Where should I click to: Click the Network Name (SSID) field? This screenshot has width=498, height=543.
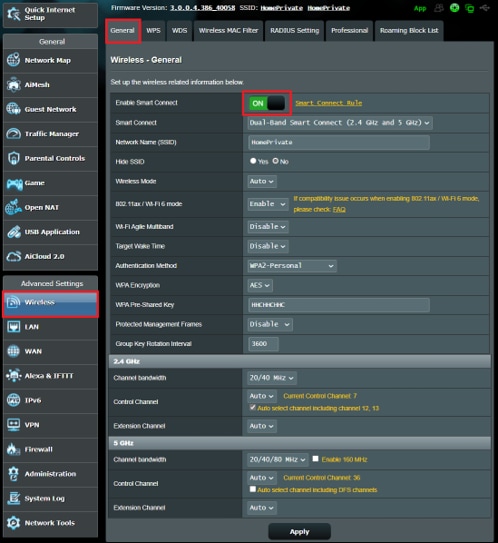point(339,143)
